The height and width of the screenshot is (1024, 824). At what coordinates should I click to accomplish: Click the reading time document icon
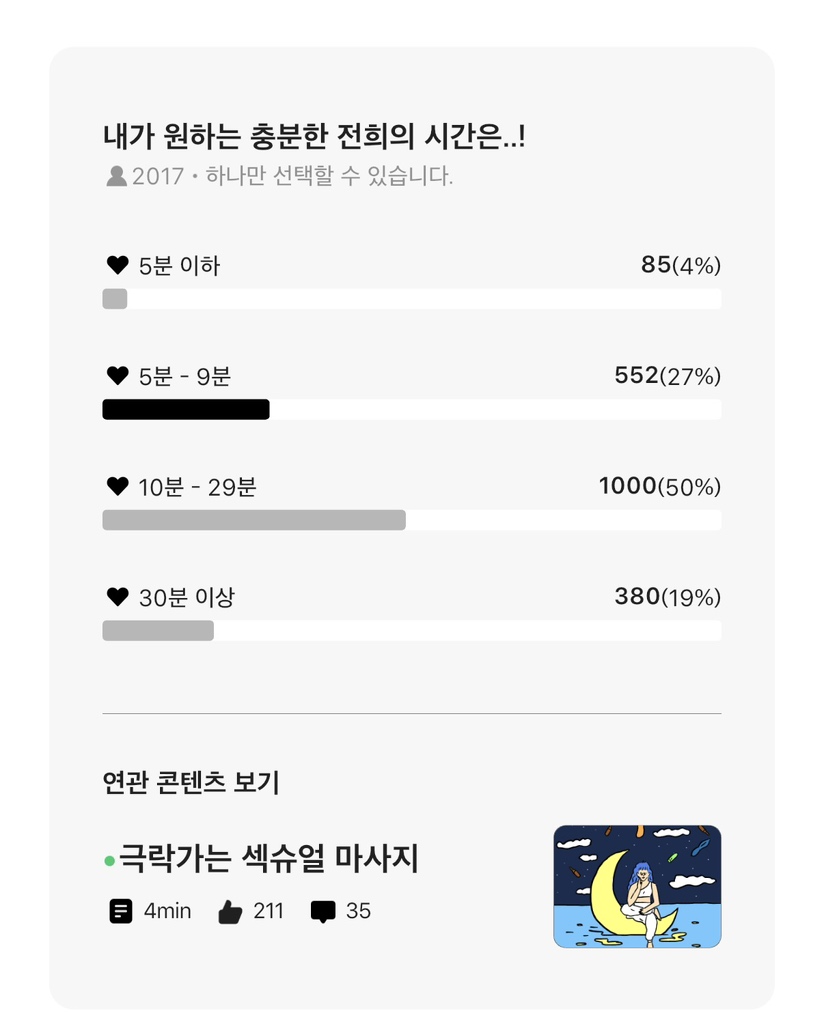pos(120,911)
